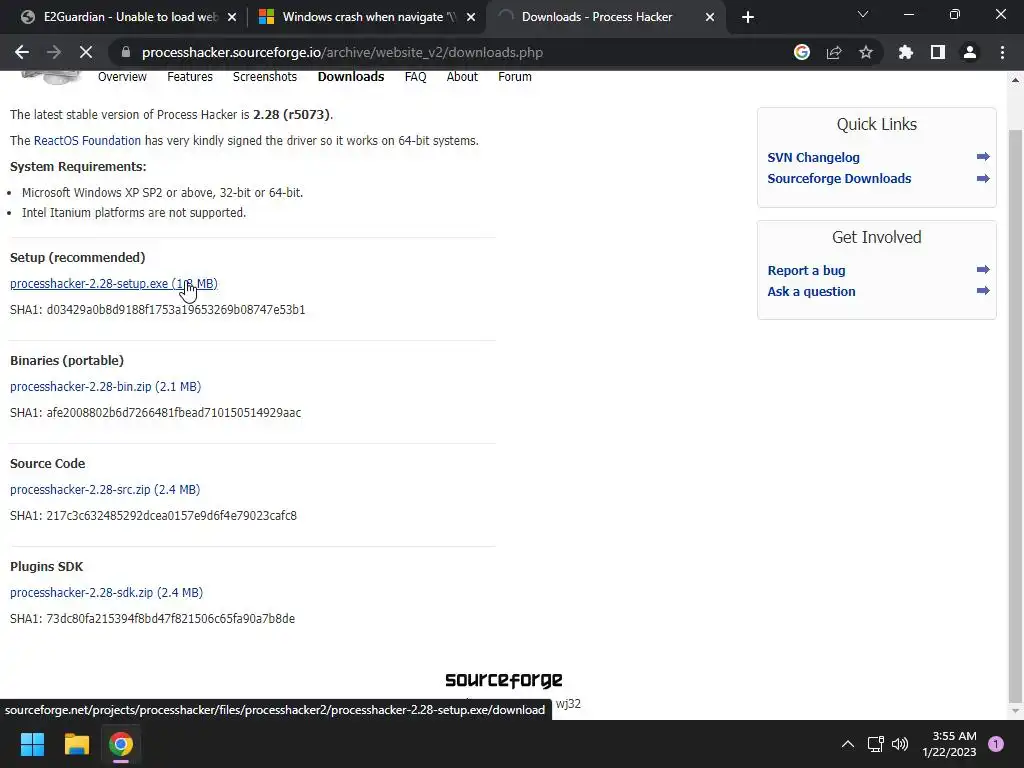The image size is (1024, 768).
Task: Close the Windows crash tab
Action: [471, 17]
